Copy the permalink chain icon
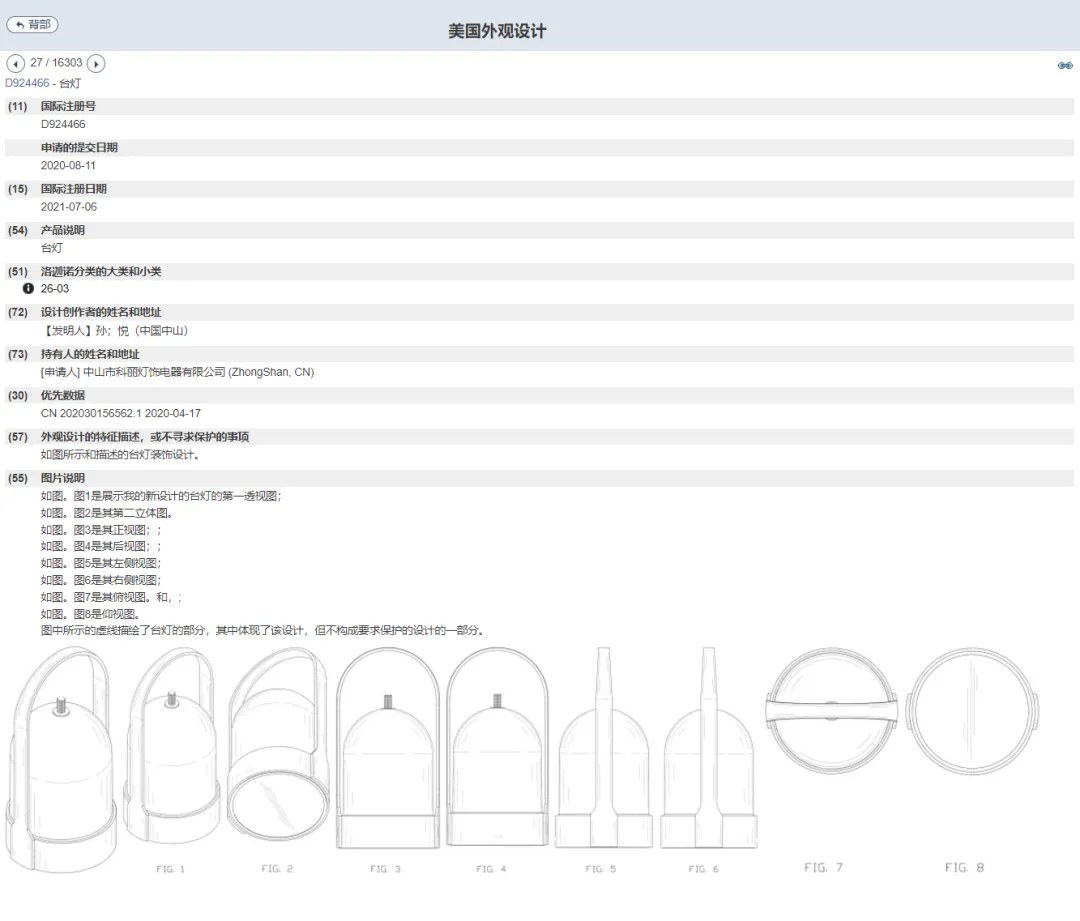Viewport: 1080px width, 921px height. click(x=1065, y=65)
